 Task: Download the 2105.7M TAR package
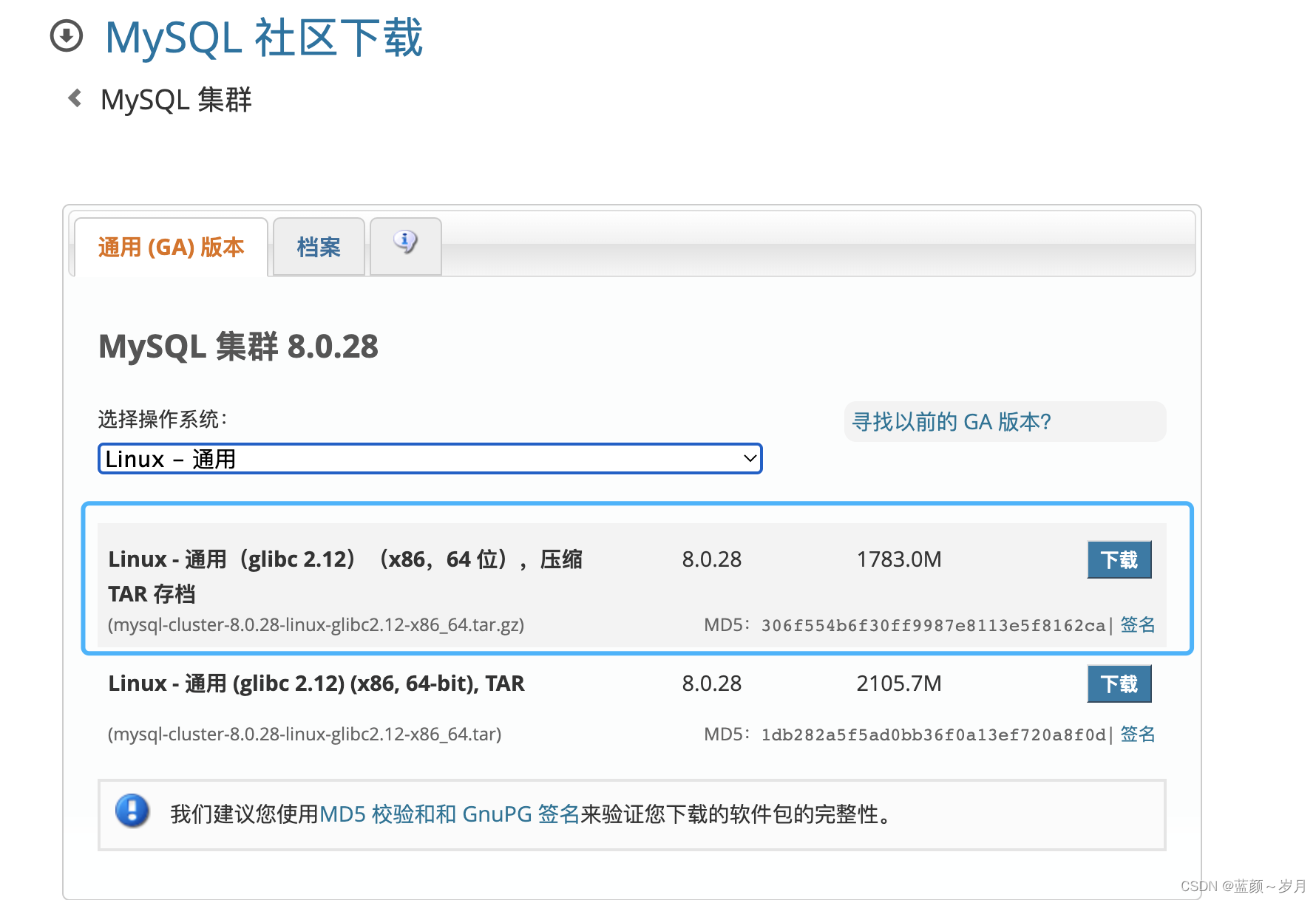click(x=1119, y=683)
